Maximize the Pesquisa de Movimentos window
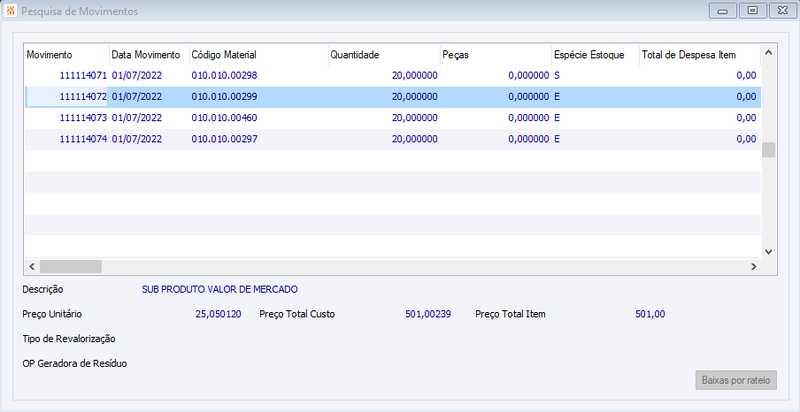 point(752,11)
